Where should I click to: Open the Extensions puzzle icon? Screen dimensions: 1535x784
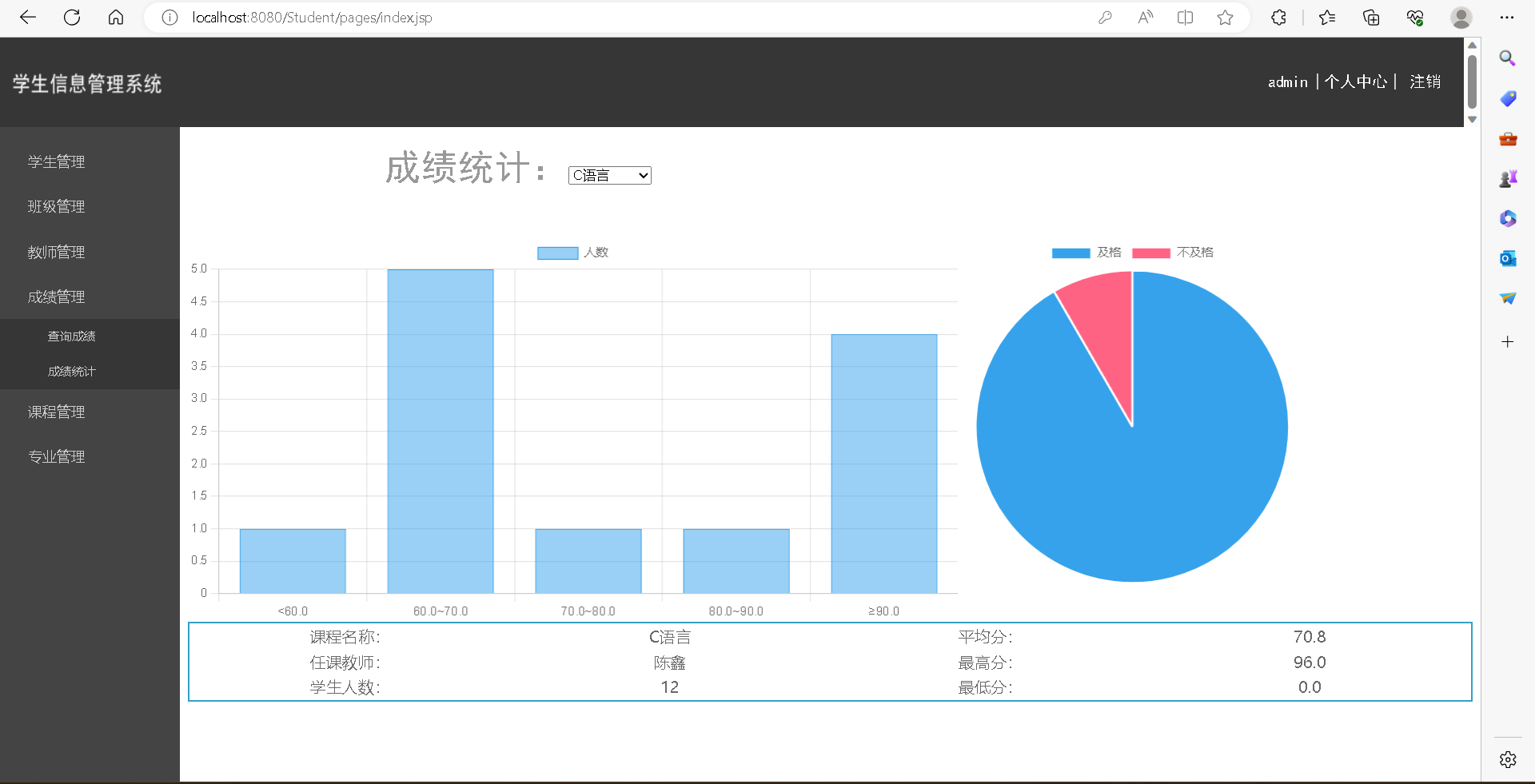[x=1278, y=18]
